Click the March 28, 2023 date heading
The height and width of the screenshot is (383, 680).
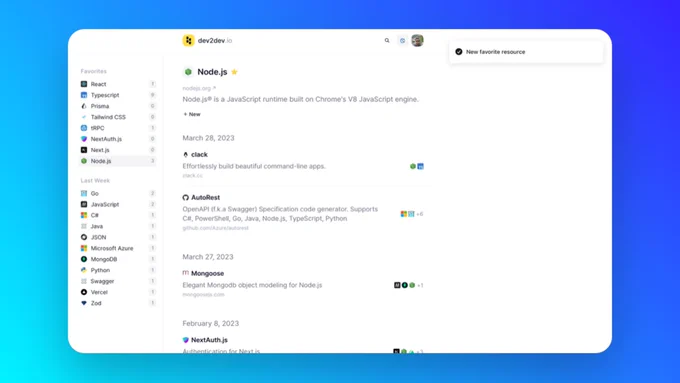coord(208,138)
